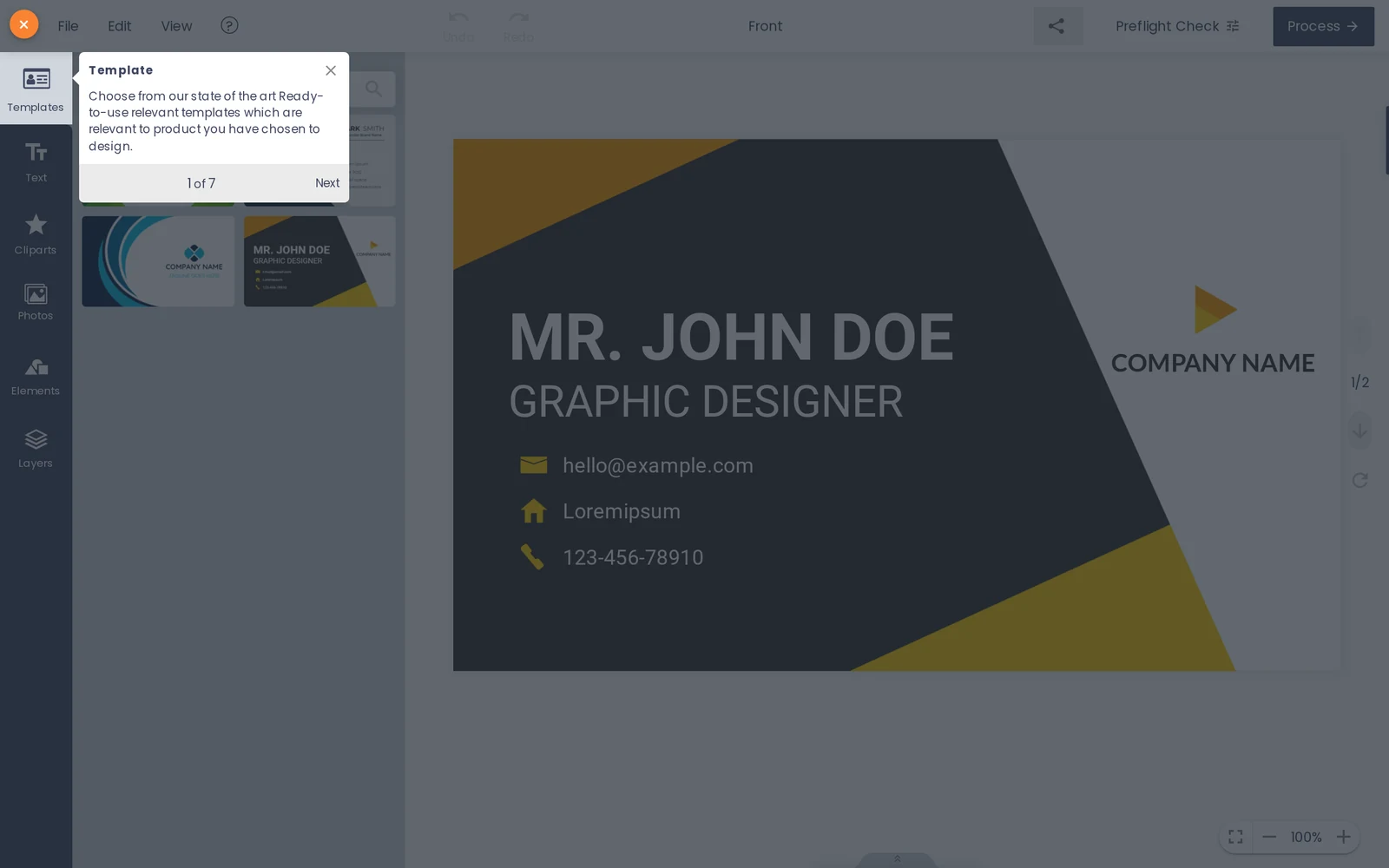
Task: Click the help question mark icon
Action: [x=229, y=25]
